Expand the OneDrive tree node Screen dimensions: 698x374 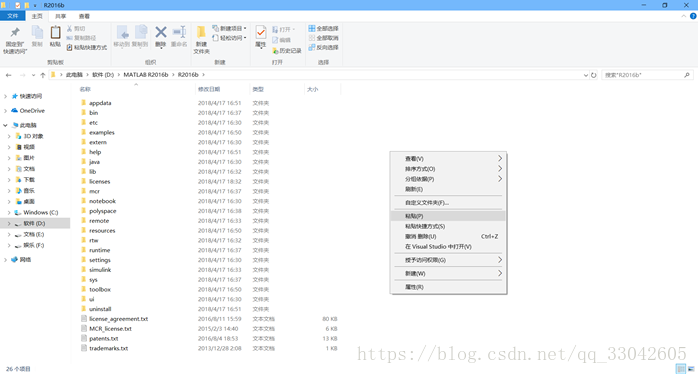point(5,110)
